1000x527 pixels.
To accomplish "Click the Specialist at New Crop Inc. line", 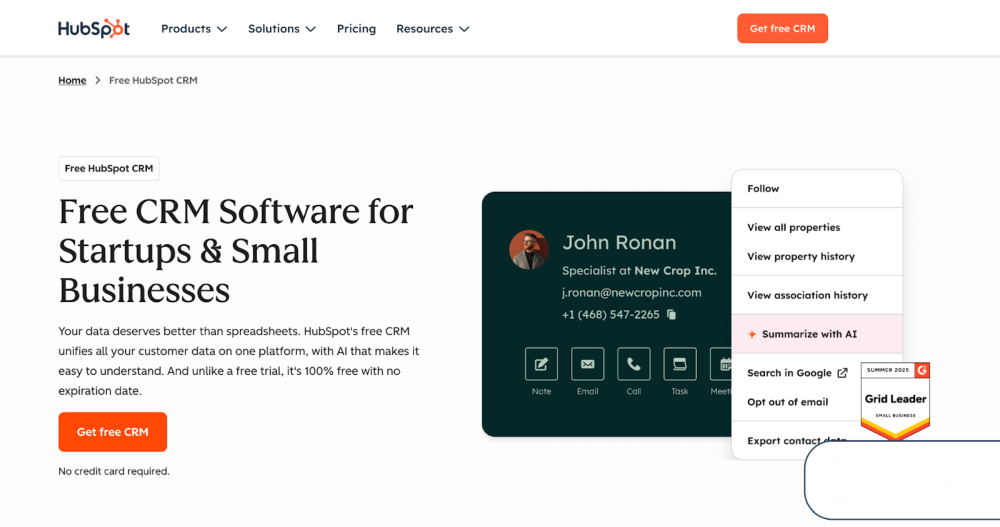I will [639, 271].
